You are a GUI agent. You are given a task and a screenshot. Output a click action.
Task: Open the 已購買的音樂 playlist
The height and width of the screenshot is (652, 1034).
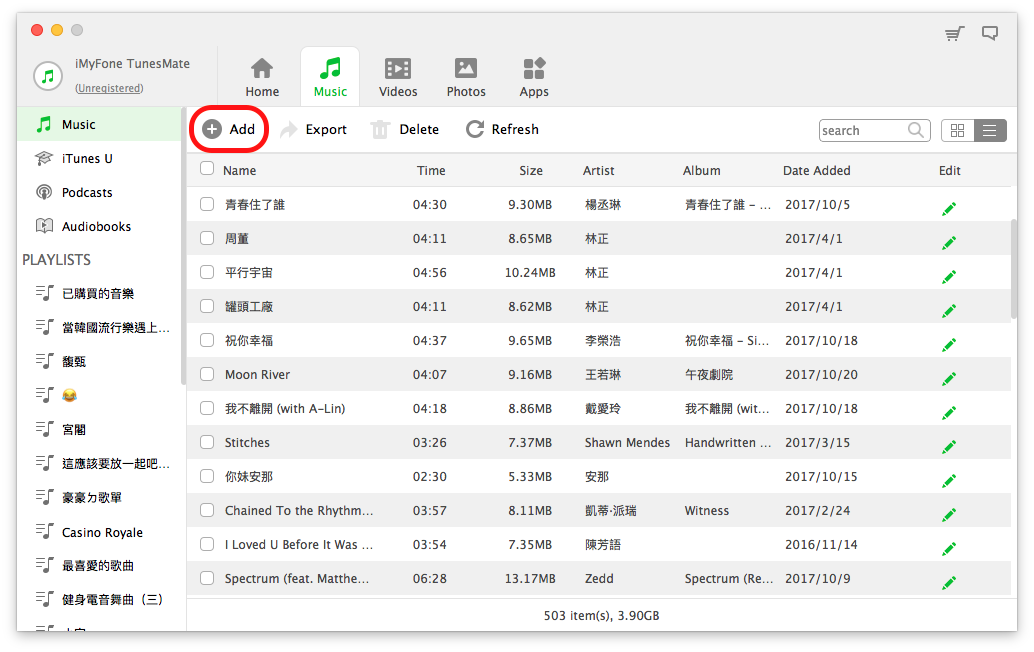click(99, 293)
